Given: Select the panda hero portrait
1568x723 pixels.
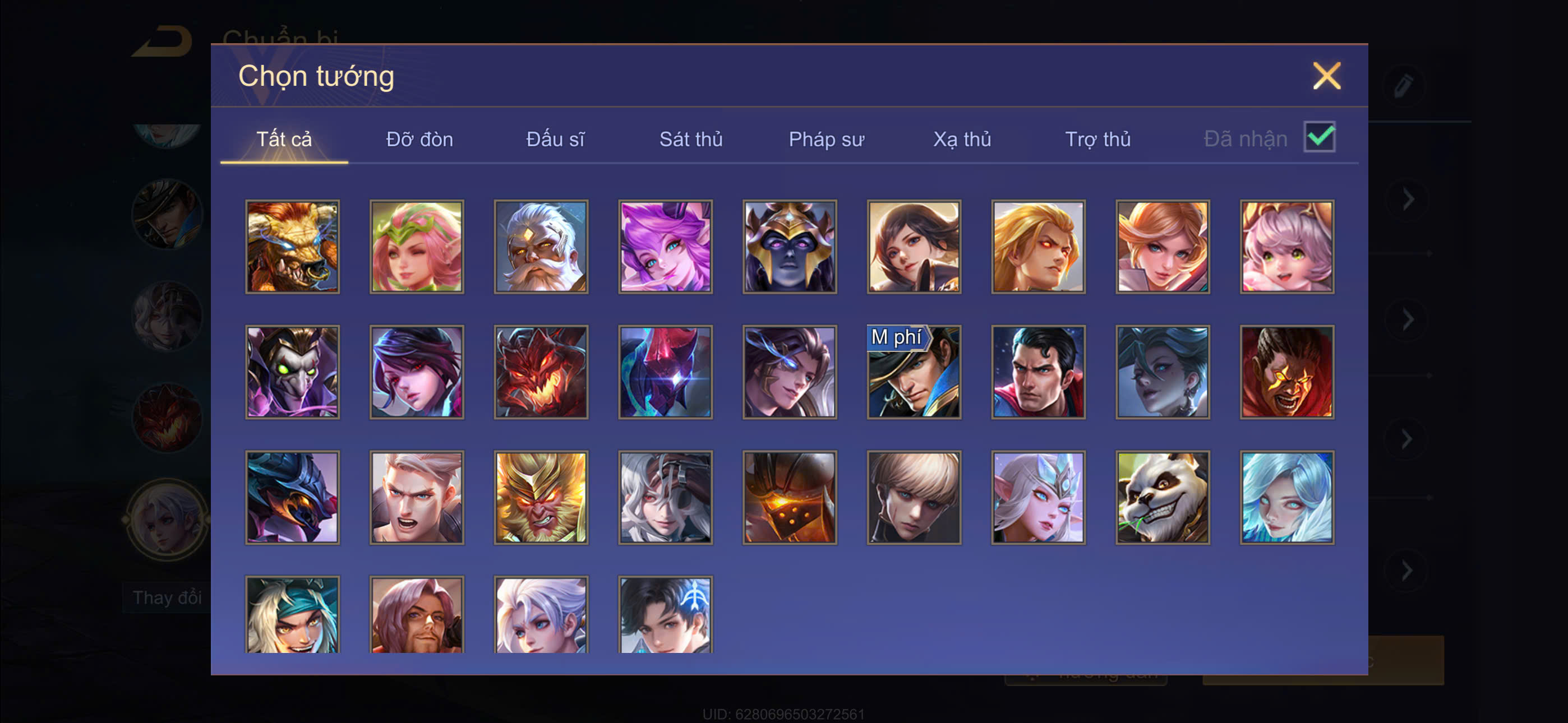Looking at the screenshot, I should pyautogui.click(x=1162, y=497).
